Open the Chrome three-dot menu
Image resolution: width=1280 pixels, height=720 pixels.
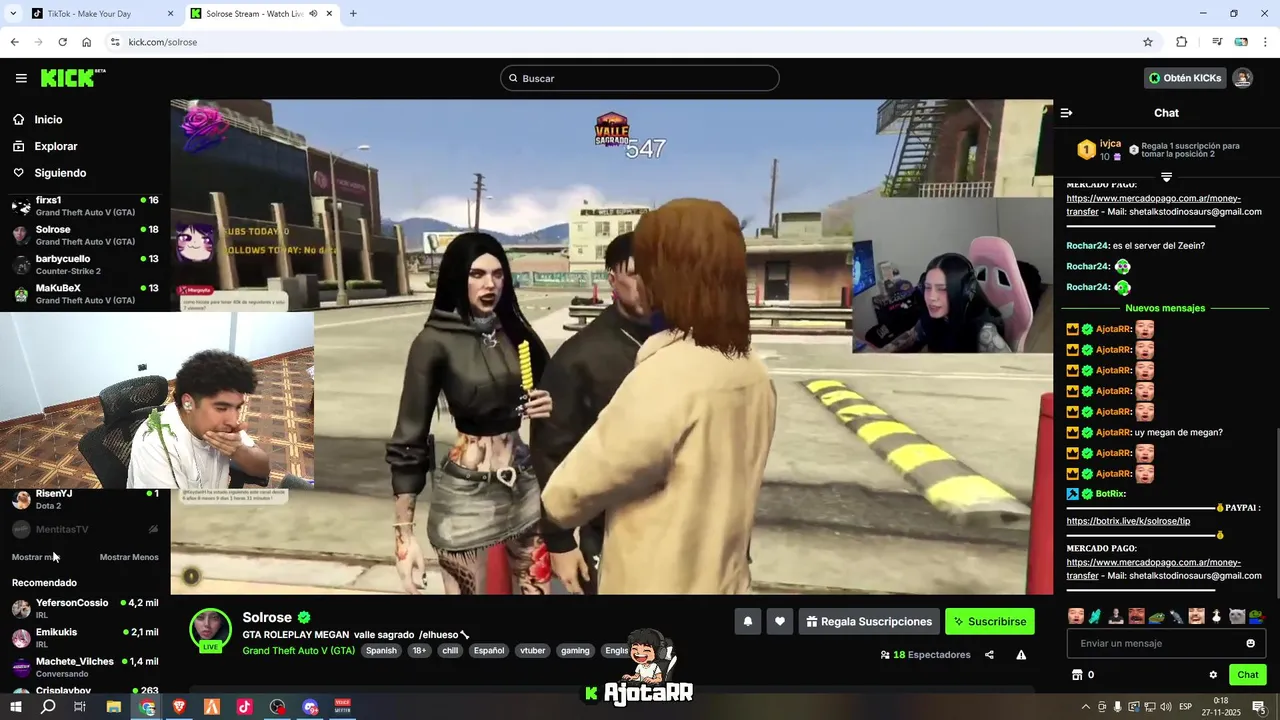pyautogui.click(x=1266, y=42)
